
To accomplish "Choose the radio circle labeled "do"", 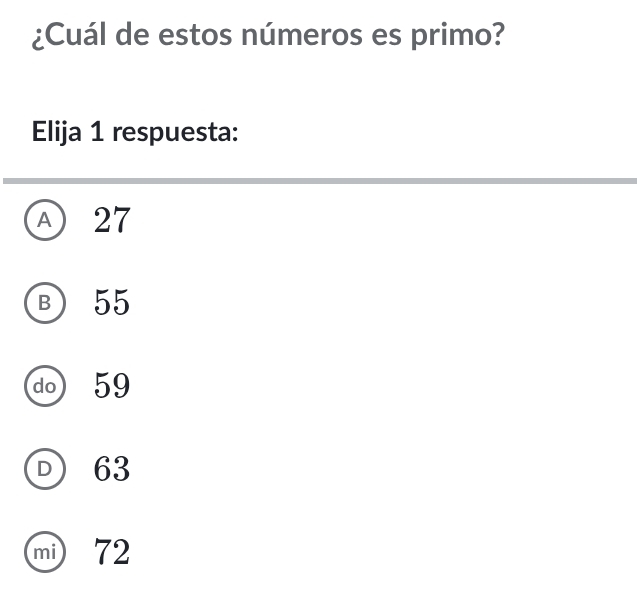I will pos(44,385).
